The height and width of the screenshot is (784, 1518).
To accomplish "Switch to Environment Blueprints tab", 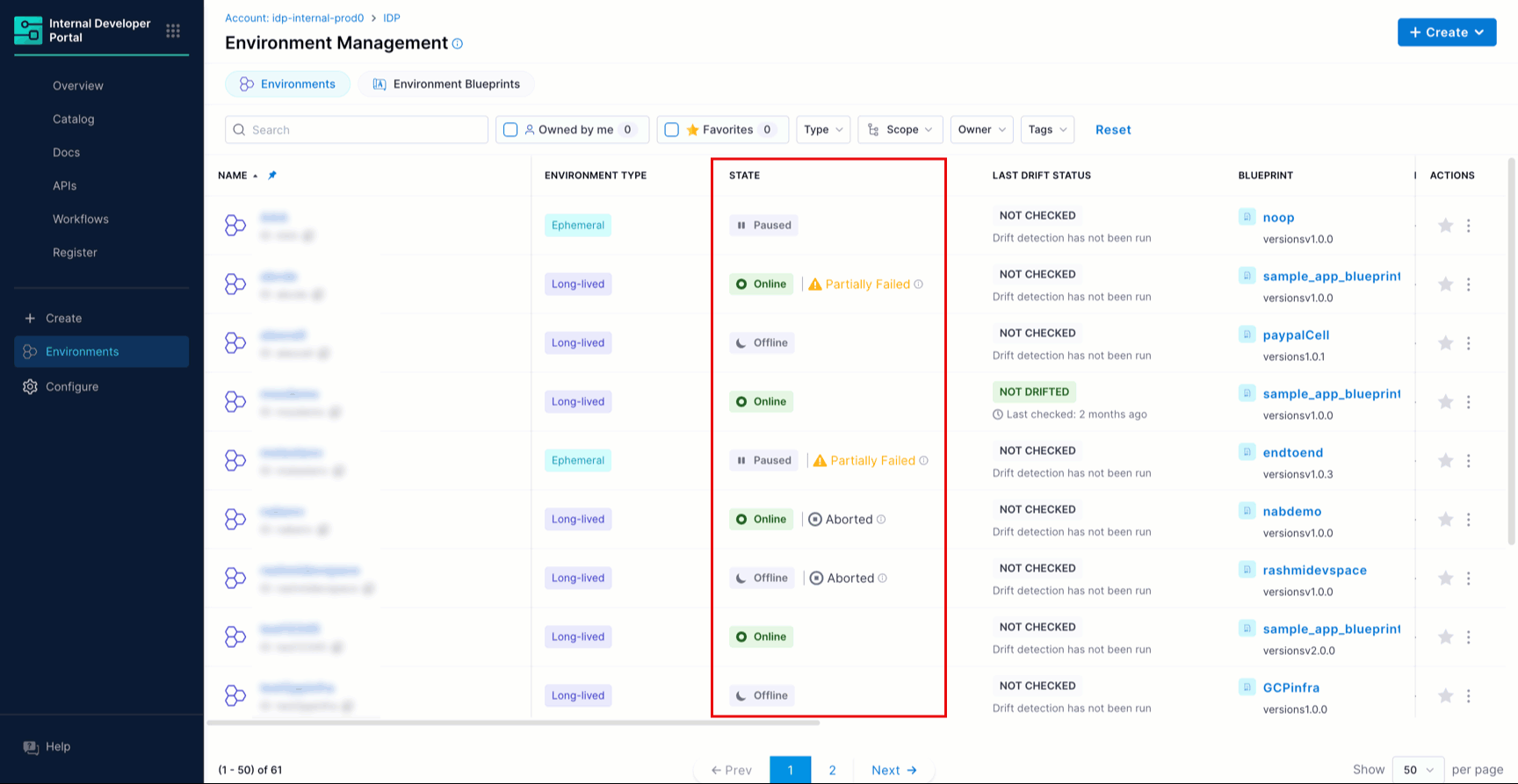I will coord(446,84).
